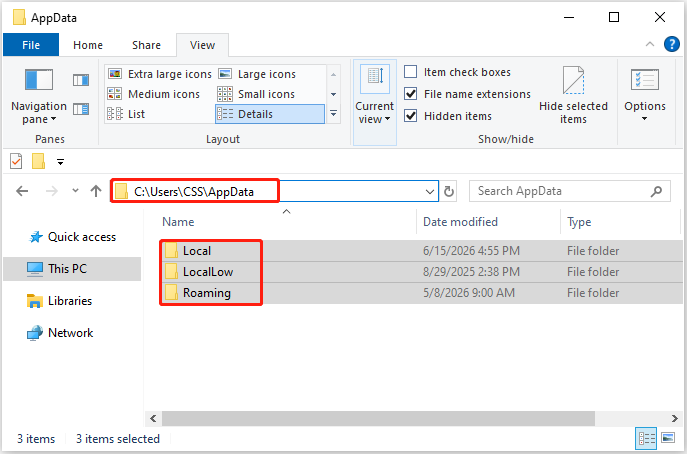687x454 pixels.
Task: Switch layout to List
Action: 126,114
